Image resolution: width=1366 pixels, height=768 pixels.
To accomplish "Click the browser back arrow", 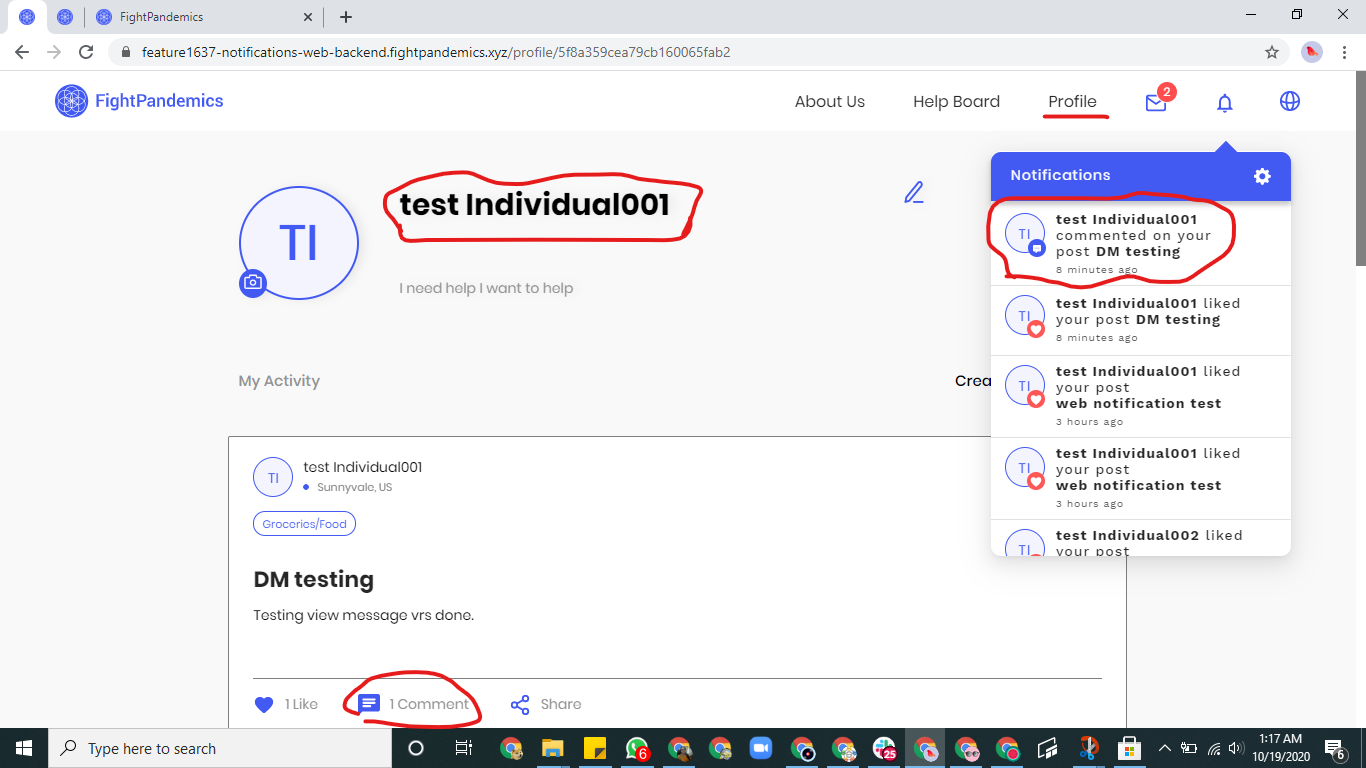I will (x=22, y=52).
